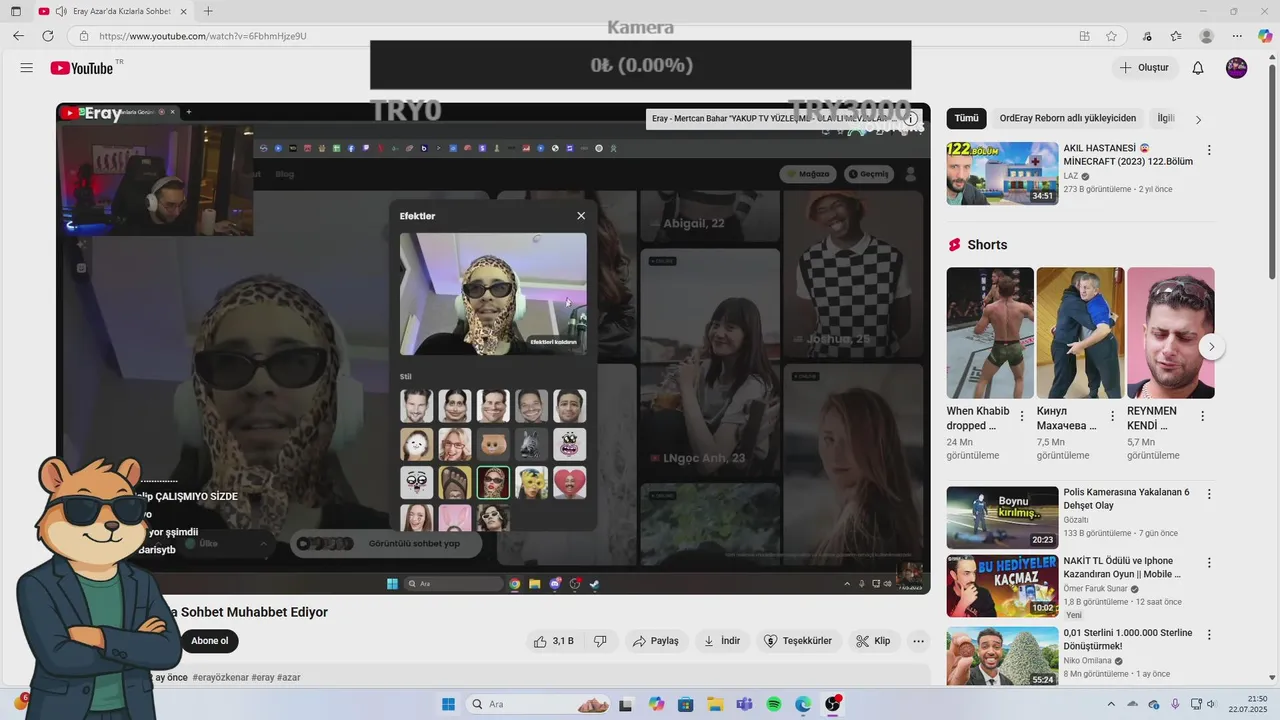This screenshot has height=720, width=1280.
Task: Add page to favorites star icon
Action: pyautogui.click(x=1111, y=36)
